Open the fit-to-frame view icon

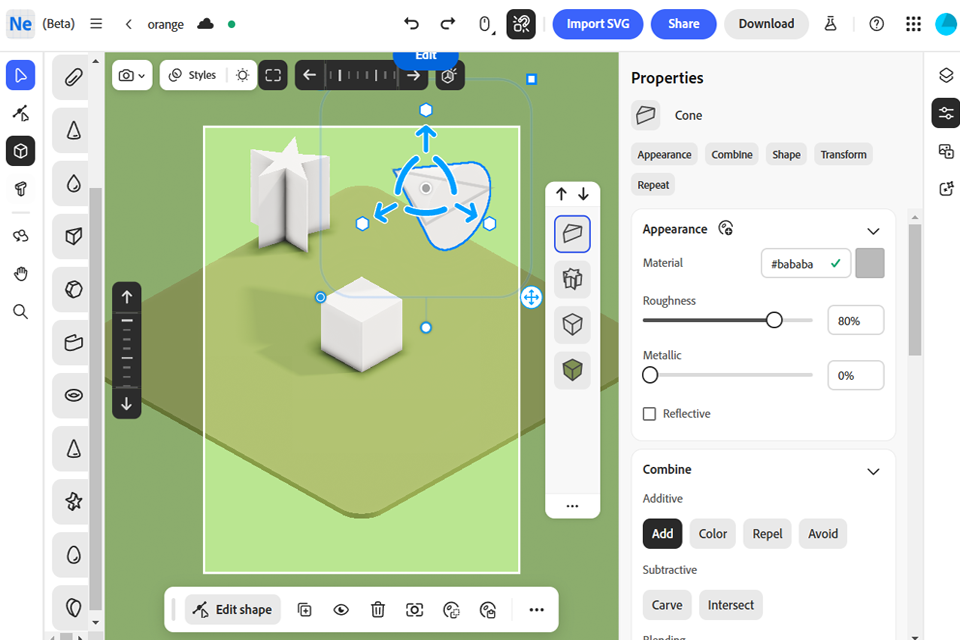click(x=273, y=75)
